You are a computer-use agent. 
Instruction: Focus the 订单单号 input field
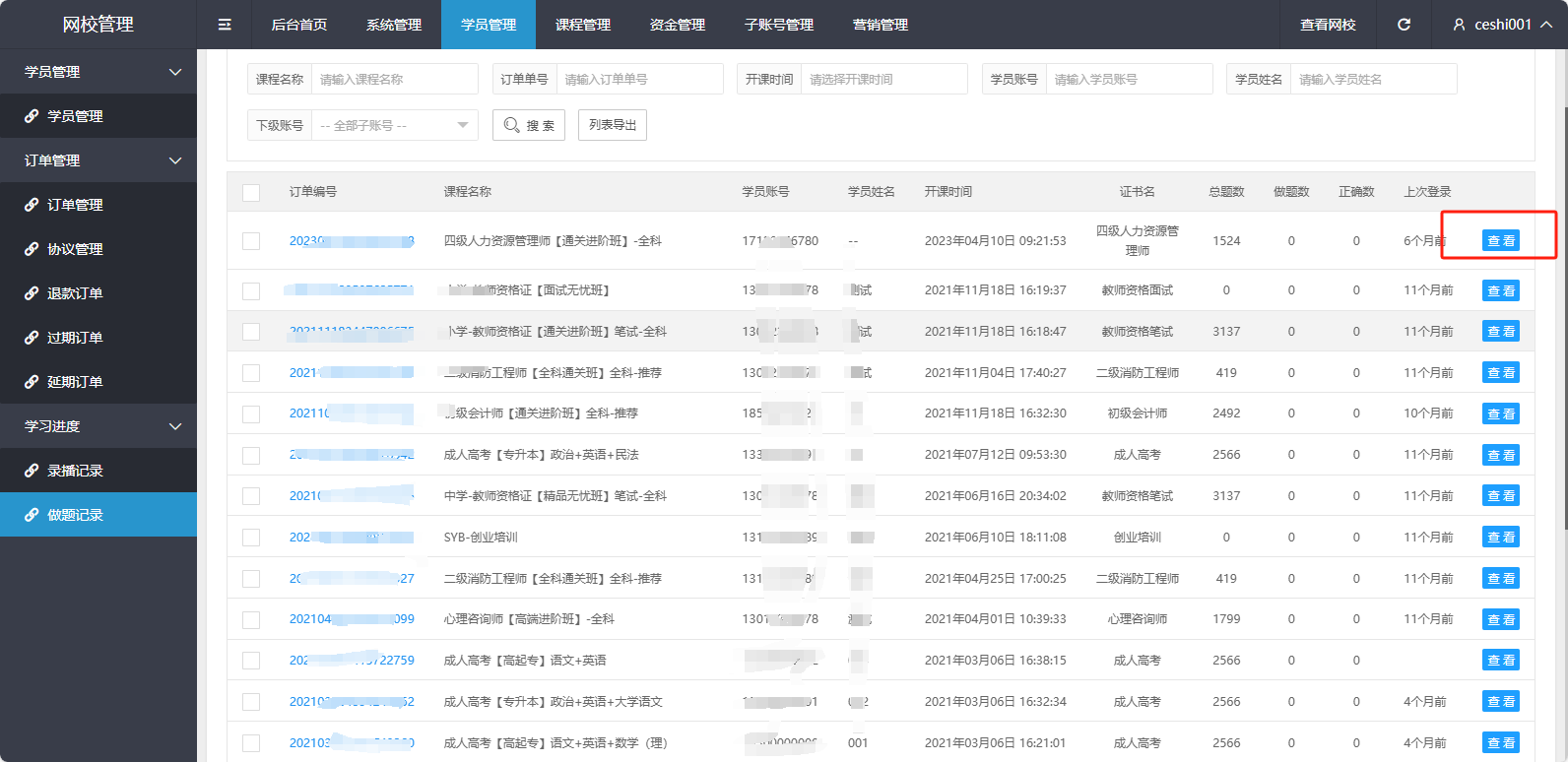tap(640, 79)
